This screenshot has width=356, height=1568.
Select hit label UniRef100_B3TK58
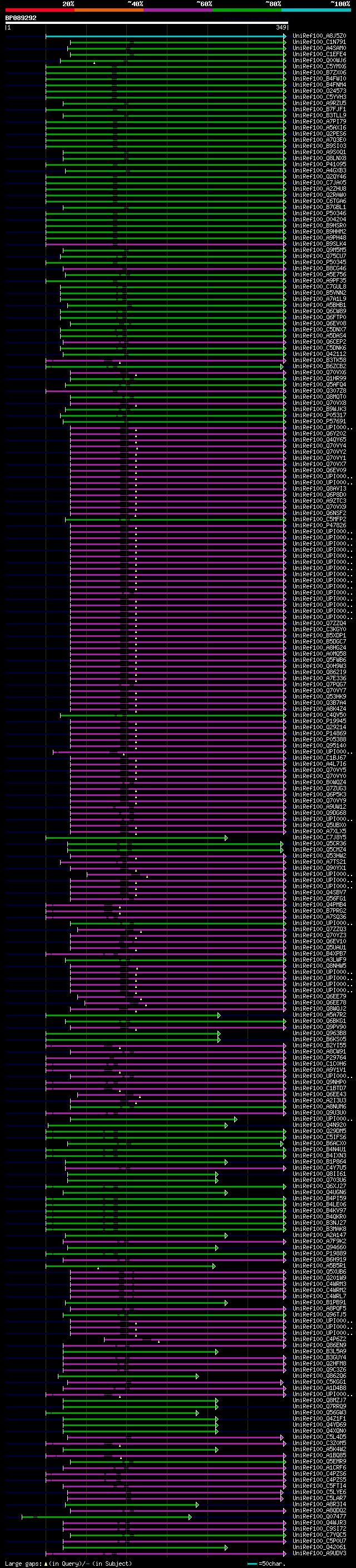[319, 360]
